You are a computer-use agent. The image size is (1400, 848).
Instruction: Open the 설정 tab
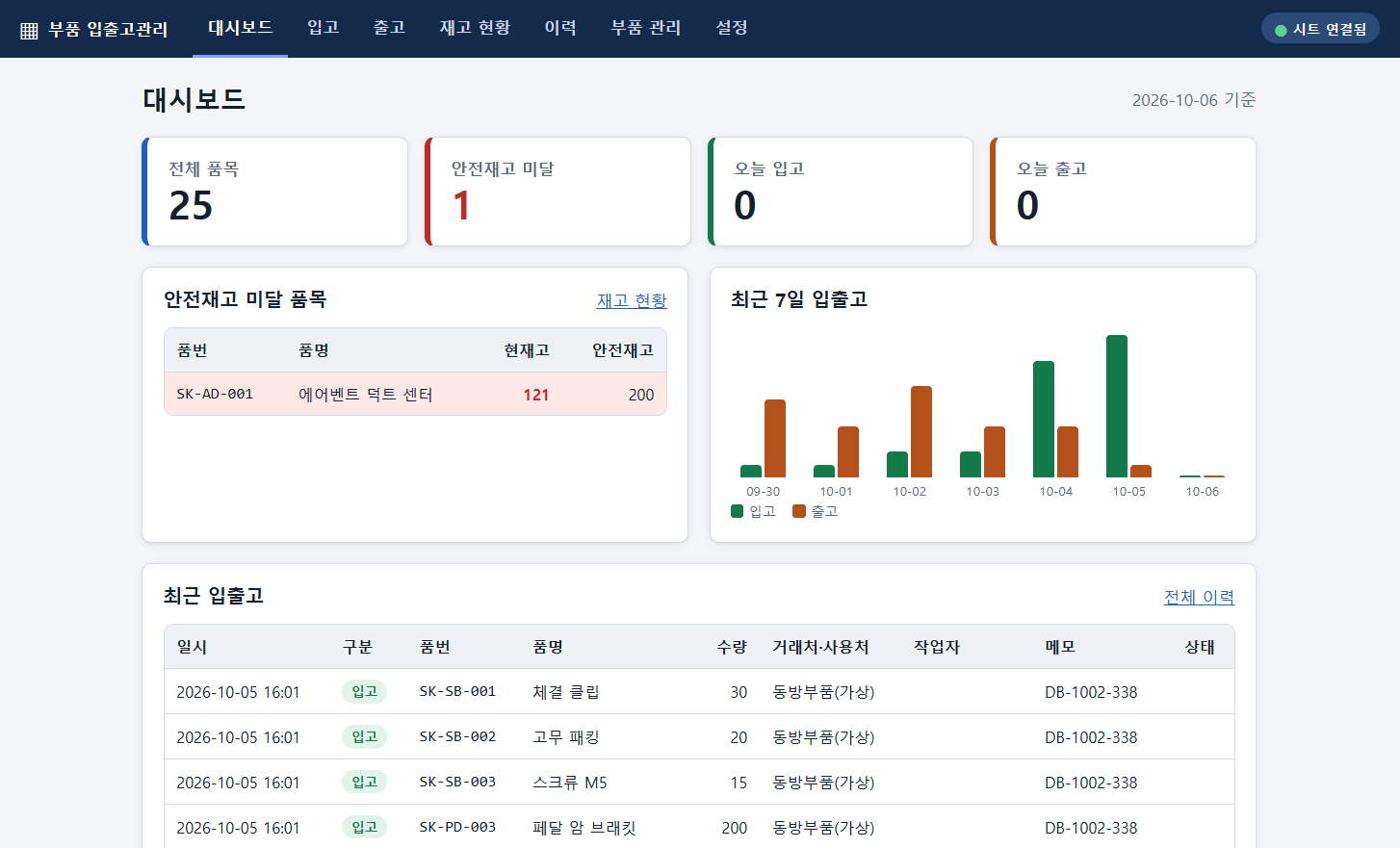[x=732, y=28]
